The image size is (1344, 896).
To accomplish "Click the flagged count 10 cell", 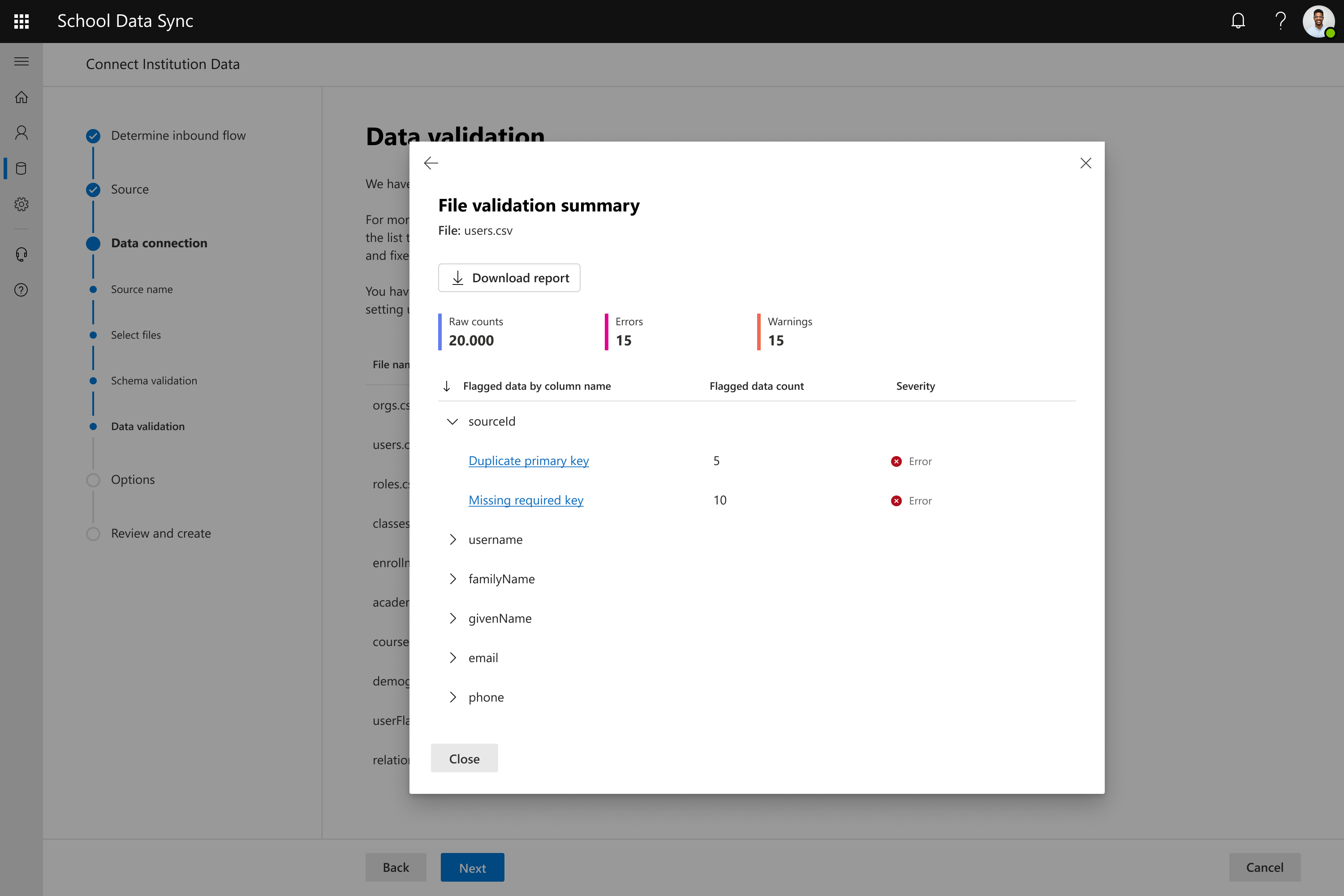I will 720,500.
